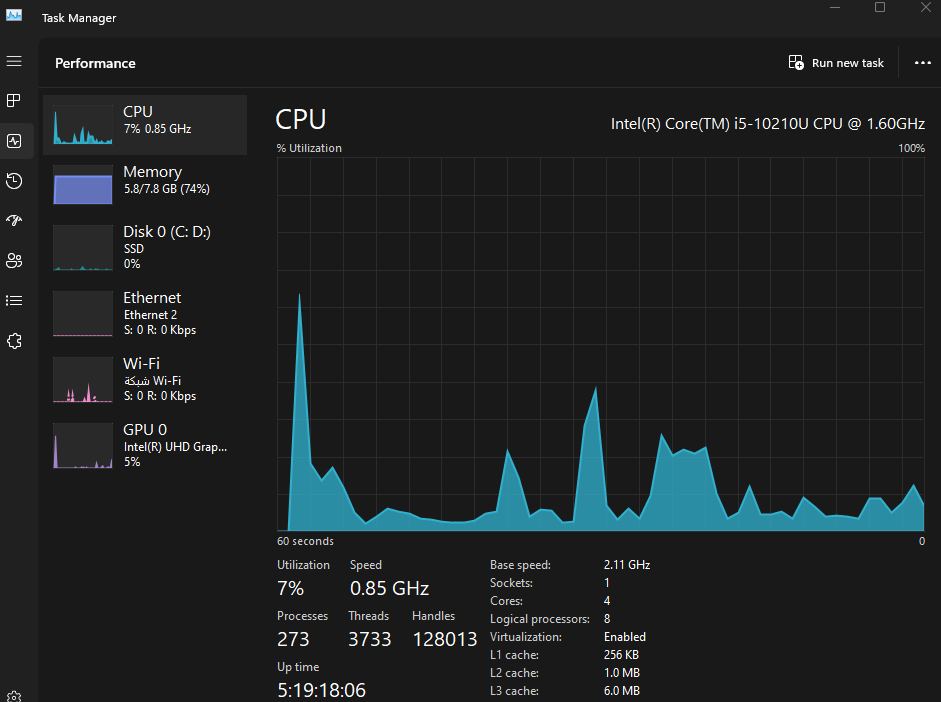Click the L2 cache value 1.0 MB
This screenshot has width=941, height=702.
point(622,673)
